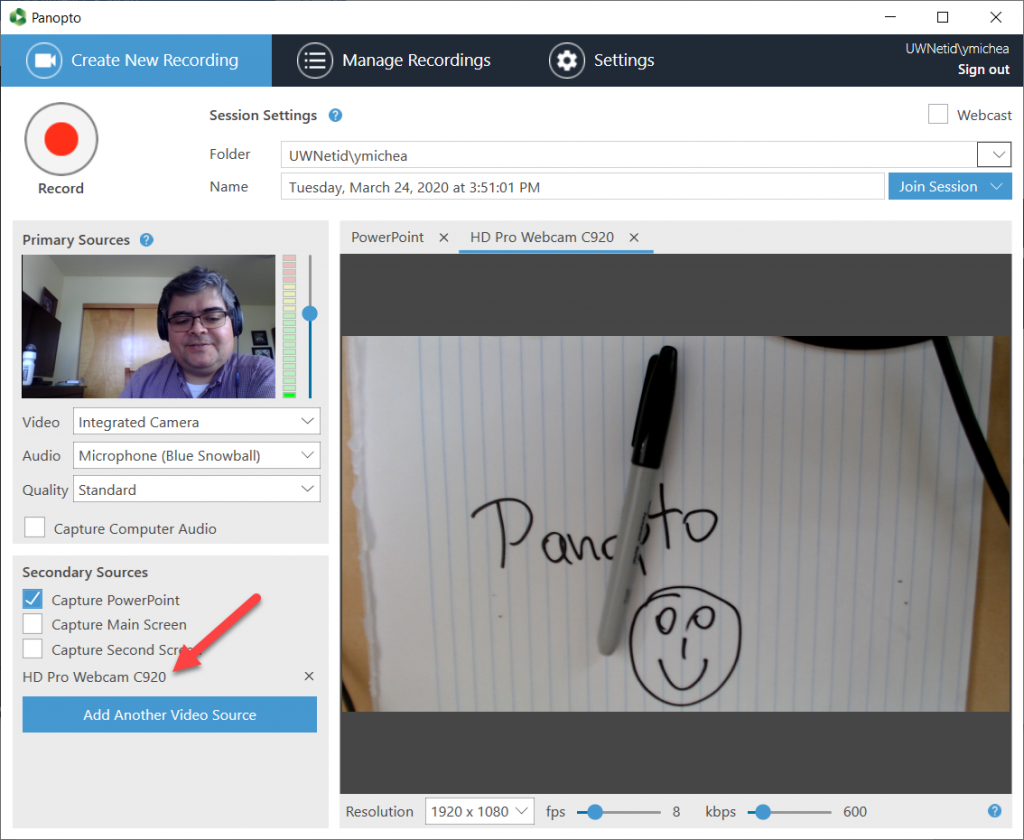This screenshot has width=1024, height=840.
Task: Click help icon beside Primary Sources
Action: [146, 240]
